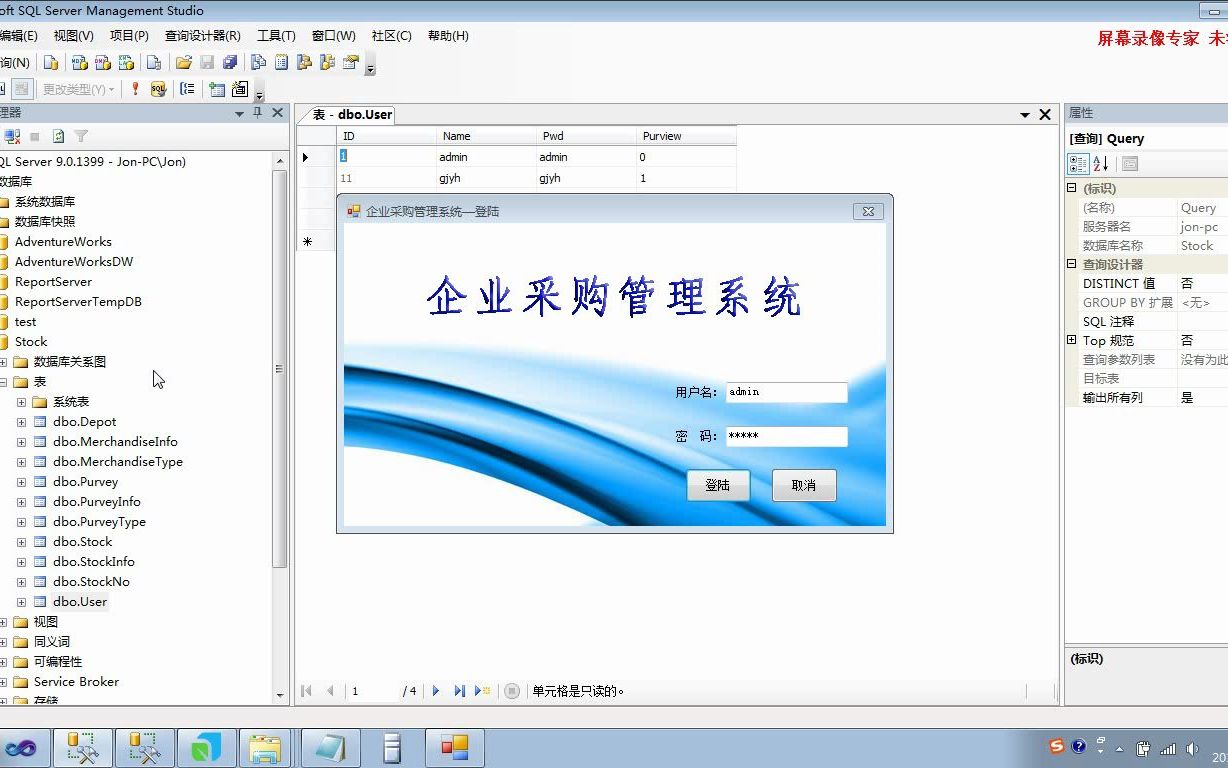Click the Show Diagram Pane icon
The image size is (1228, 768).
pyautogui.click(x=4, y=90)
